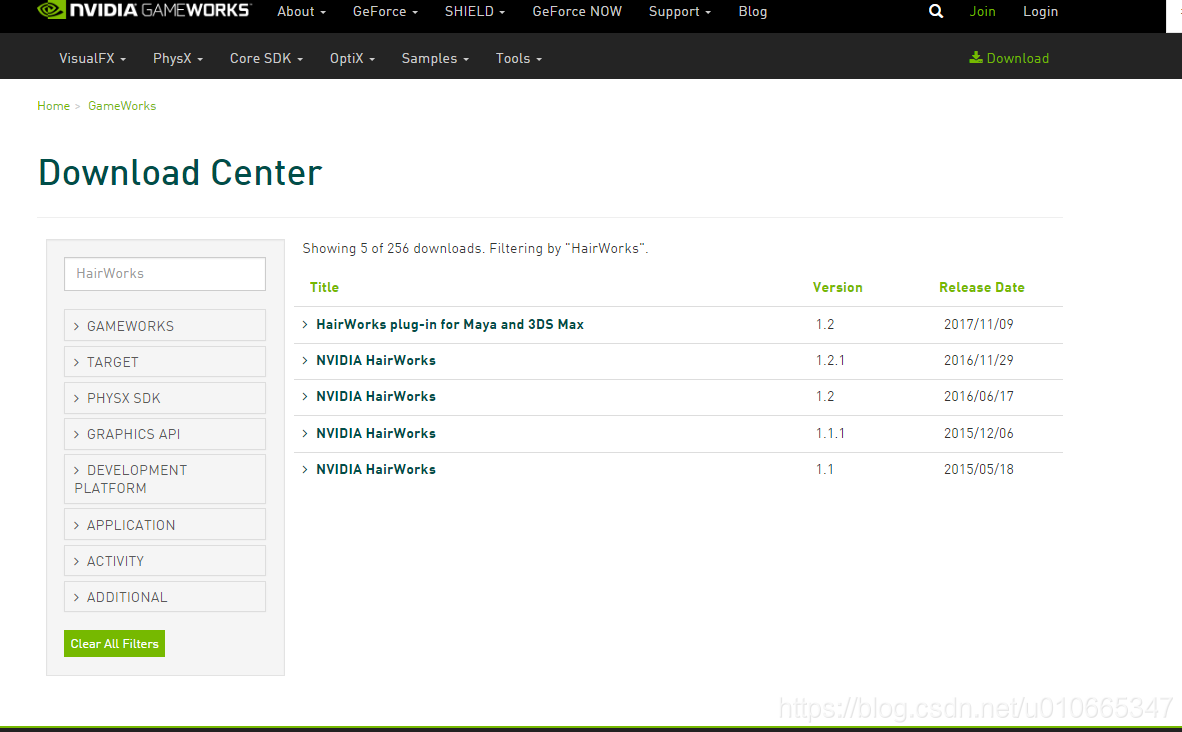Viewport: 1182px width, 732px height.
Task: Focus the HairWorks search filter field
Action: [x=165, y=274]
